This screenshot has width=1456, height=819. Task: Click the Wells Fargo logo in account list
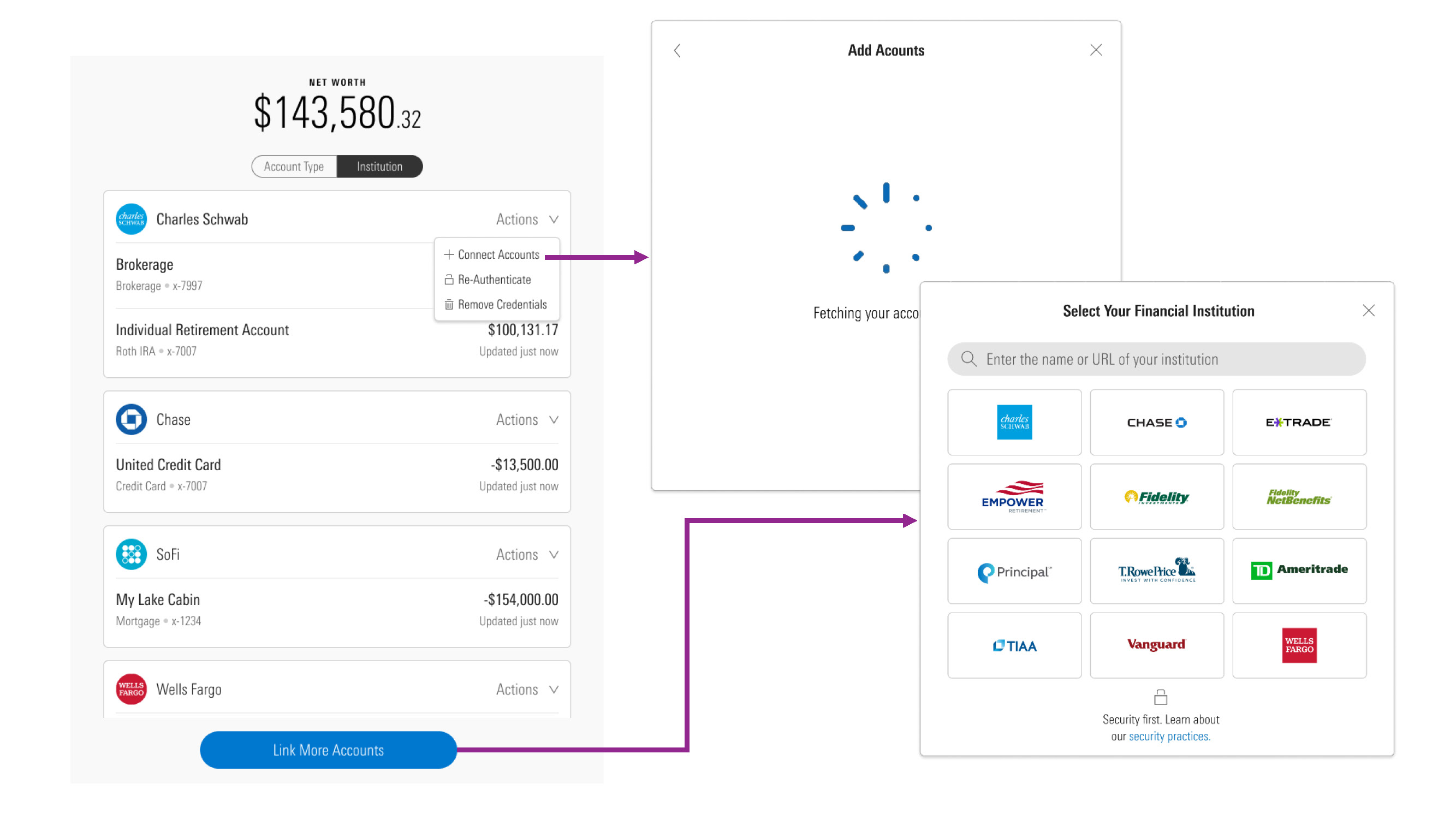point(131,689)
